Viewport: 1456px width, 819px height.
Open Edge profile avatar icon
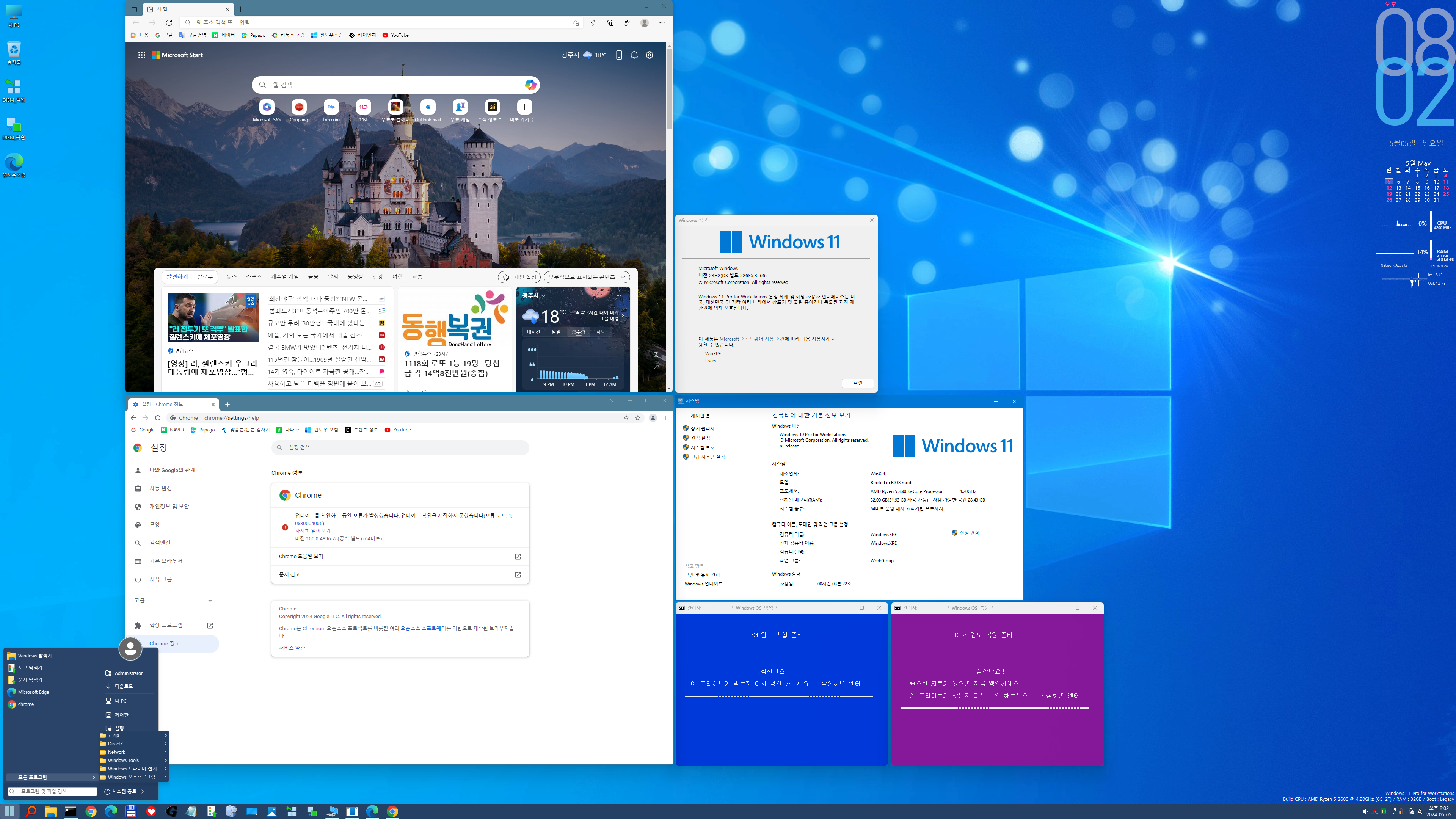644,23
